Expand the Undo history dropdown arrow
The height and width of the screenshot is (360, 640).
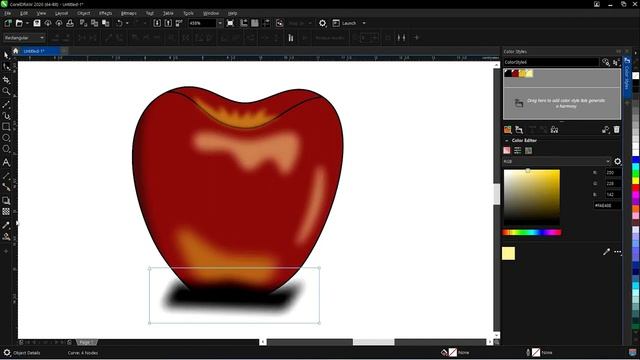127,23
